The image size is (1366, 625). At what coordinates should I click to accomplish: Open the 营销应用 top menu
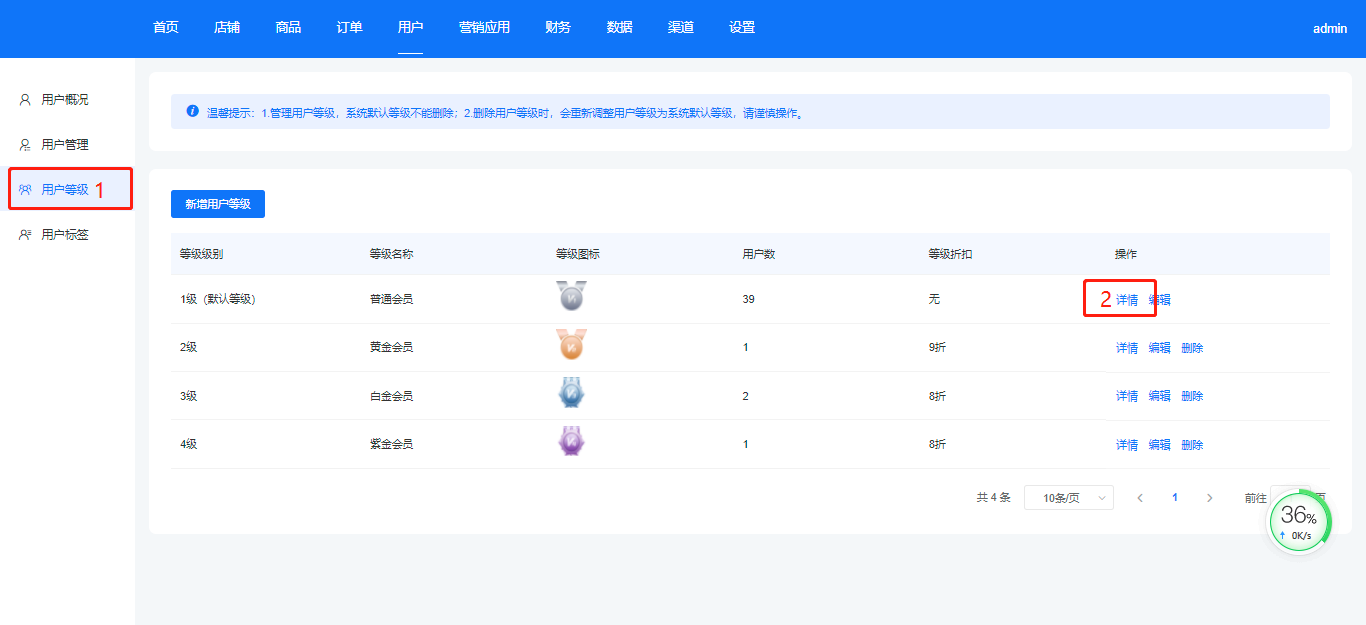484,28
